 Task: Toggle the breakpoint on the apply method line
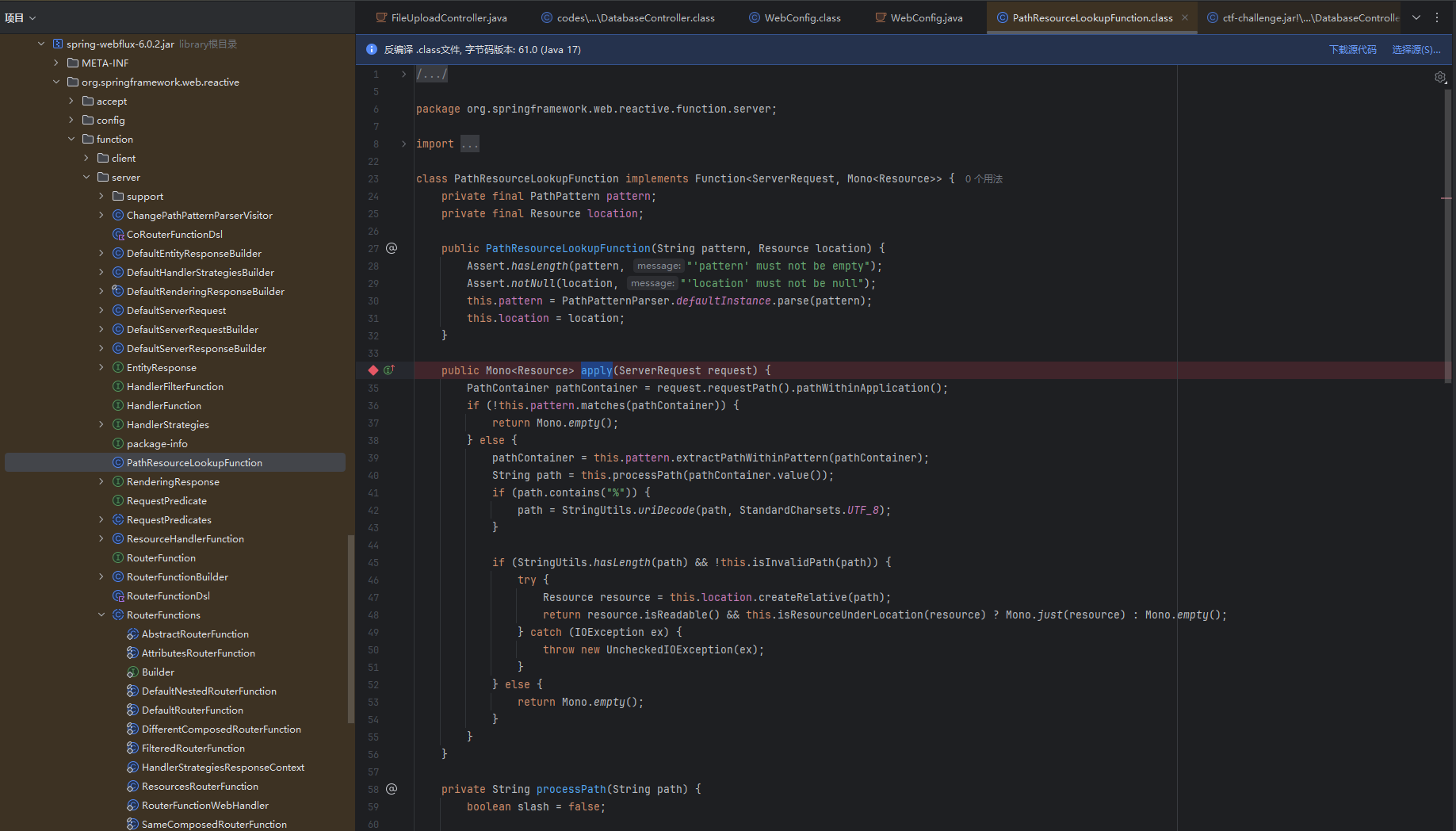[x=373, y=370]
